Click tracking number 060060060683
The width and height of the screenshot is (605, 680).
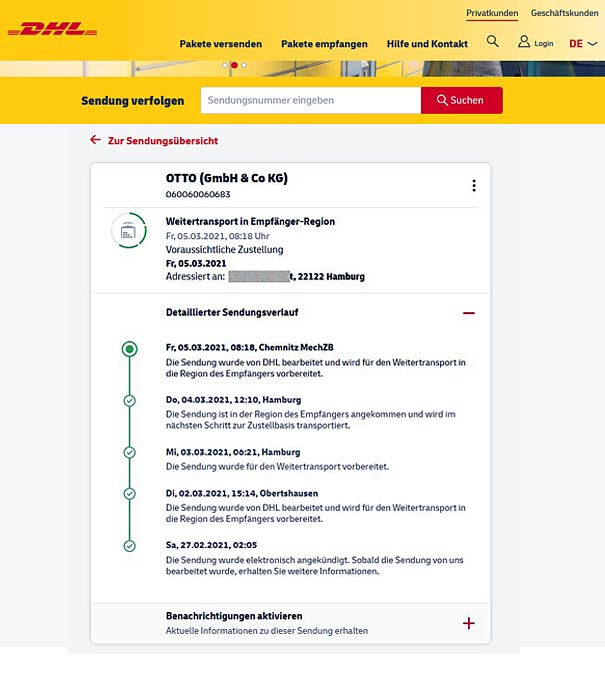198,194
